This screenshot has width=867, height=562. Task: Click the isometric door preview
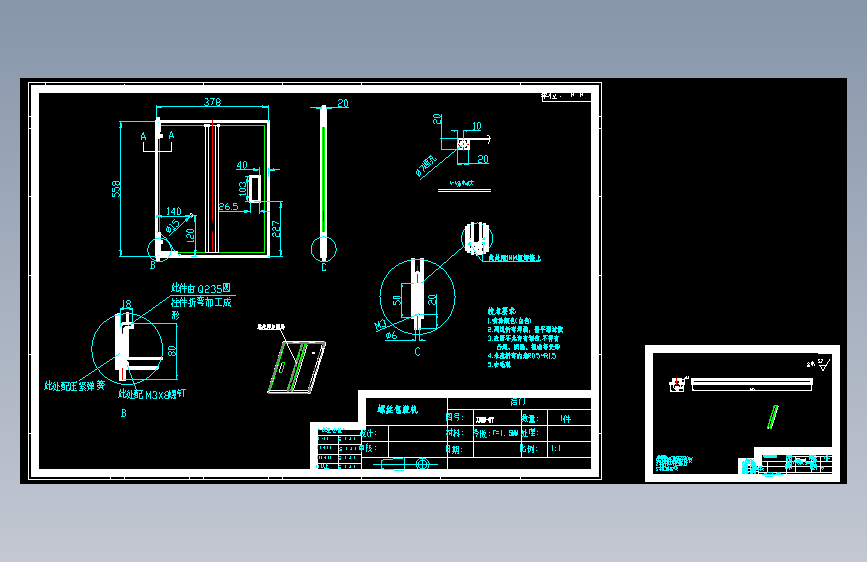pyautogui.click(x=296, y=367)
